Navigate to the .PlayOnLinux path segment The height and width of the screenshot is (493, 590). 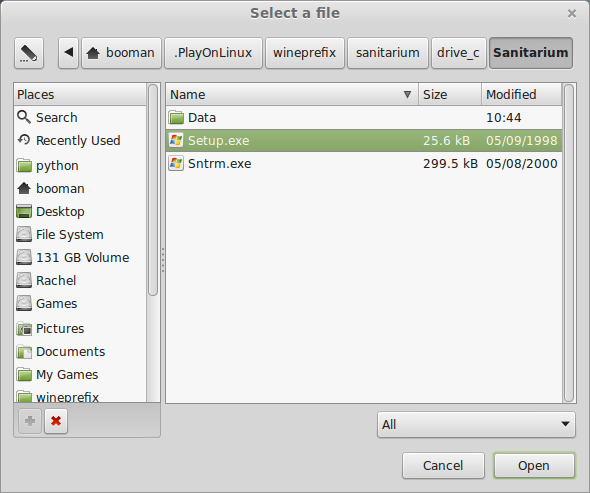[213, 53]
